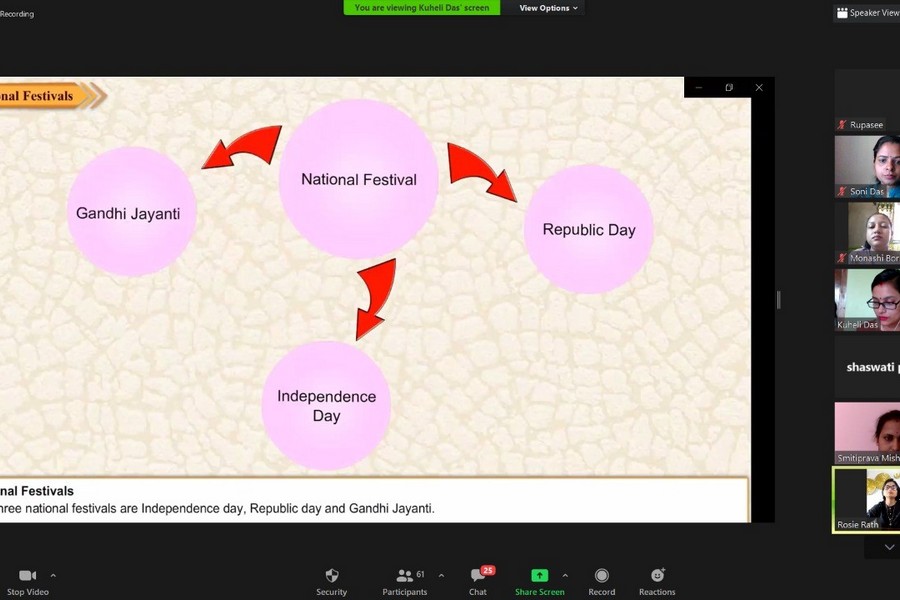Expand video options arrow beside Stop Video
Screen dimensions: 900x600
pyautogui.click(x=53, y=576)
